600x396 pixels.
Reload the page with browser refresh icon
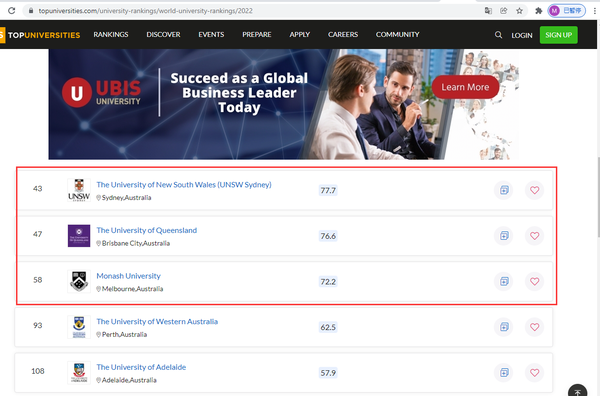(11, 11)
